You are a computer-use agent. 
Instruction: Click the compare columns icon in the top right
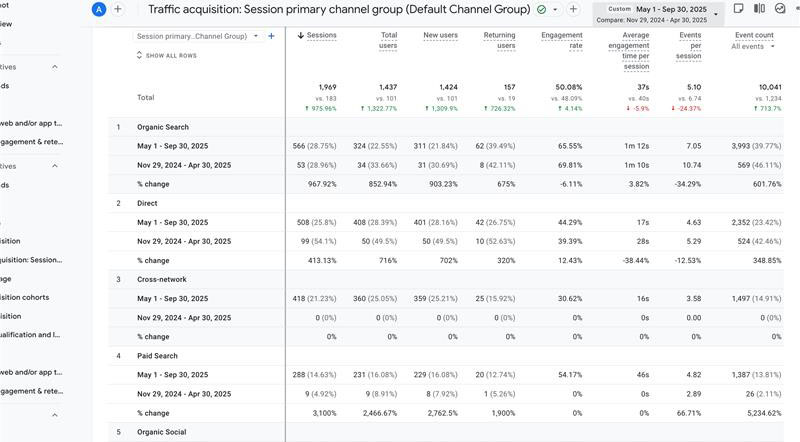(759, 9)
